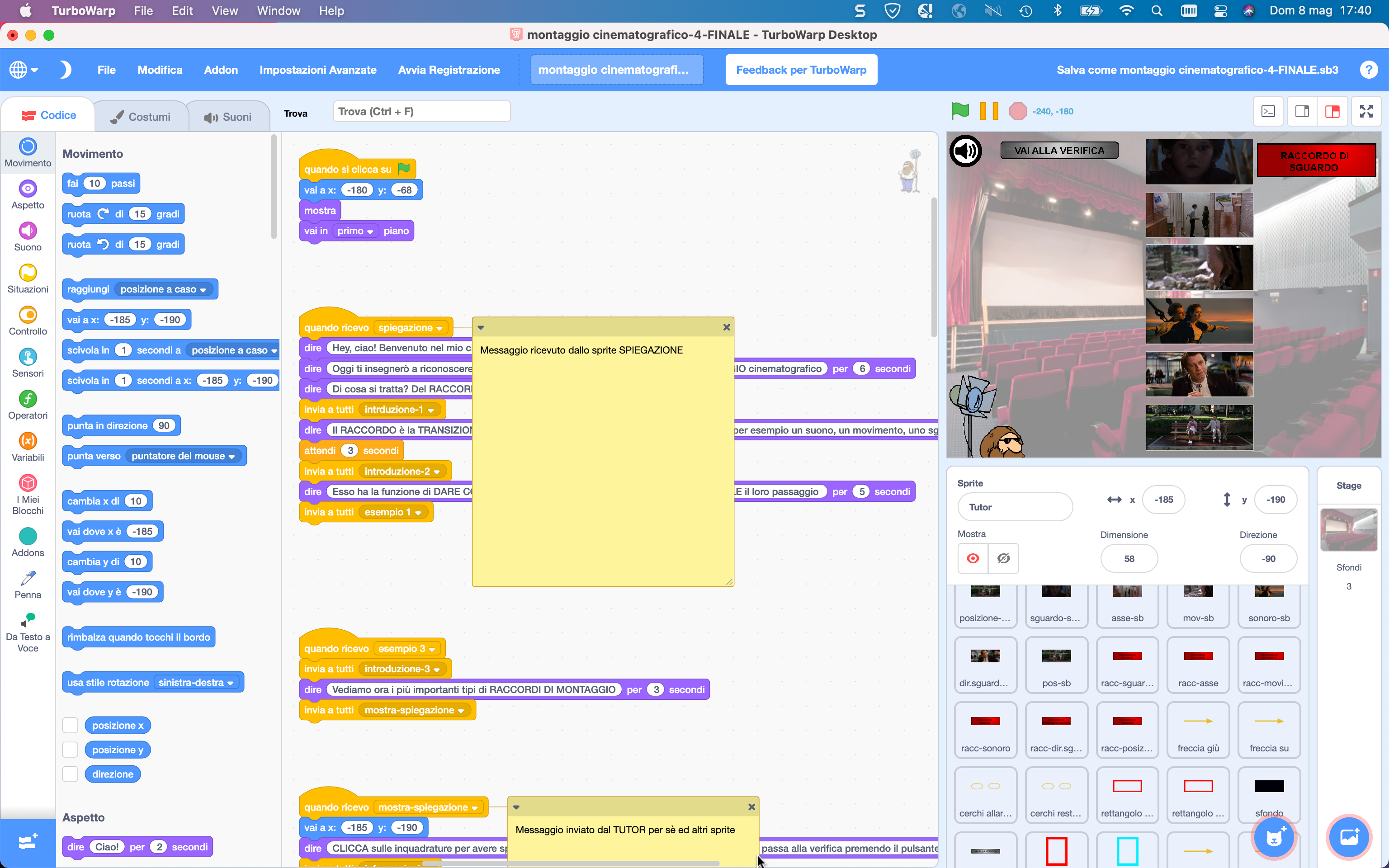Image resolution: width=1389 pixels, height=868 pixels.
Task: Select the pos-sb sprite thumbnail
Action: pyautogui.click(x=1056, y=665)
